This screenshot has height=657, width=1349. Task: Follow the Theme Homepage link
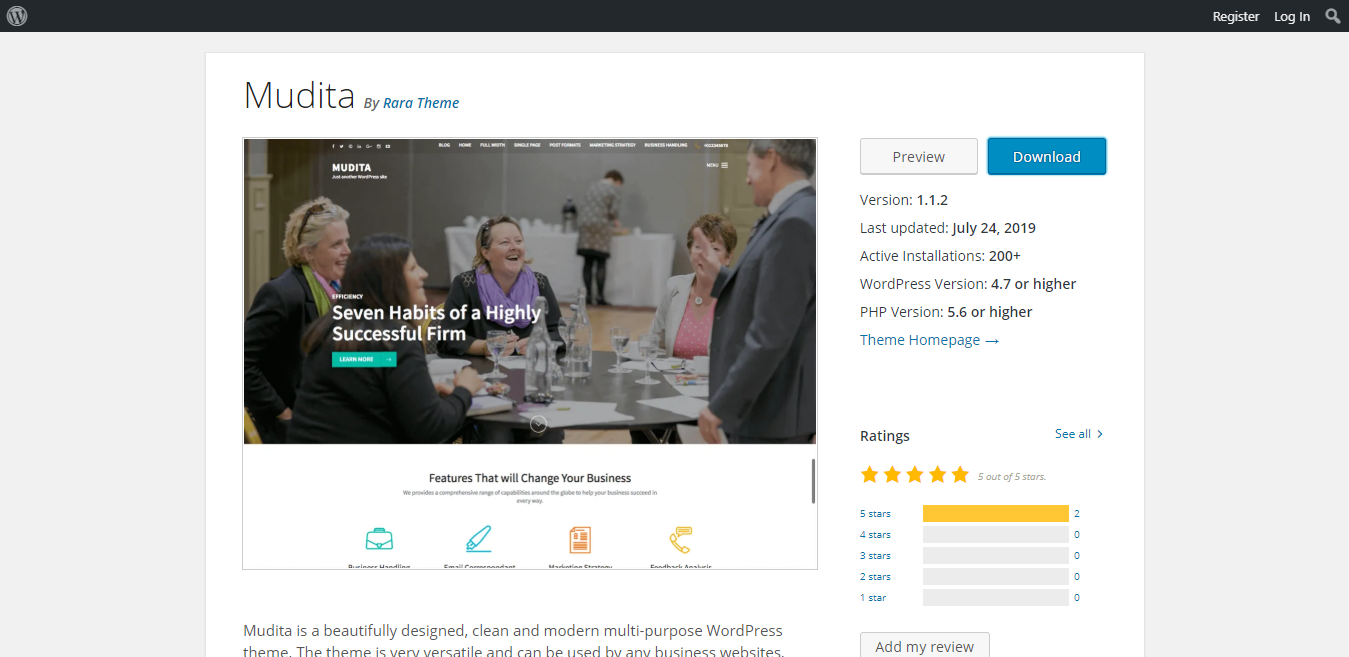[x=929, y=340]
